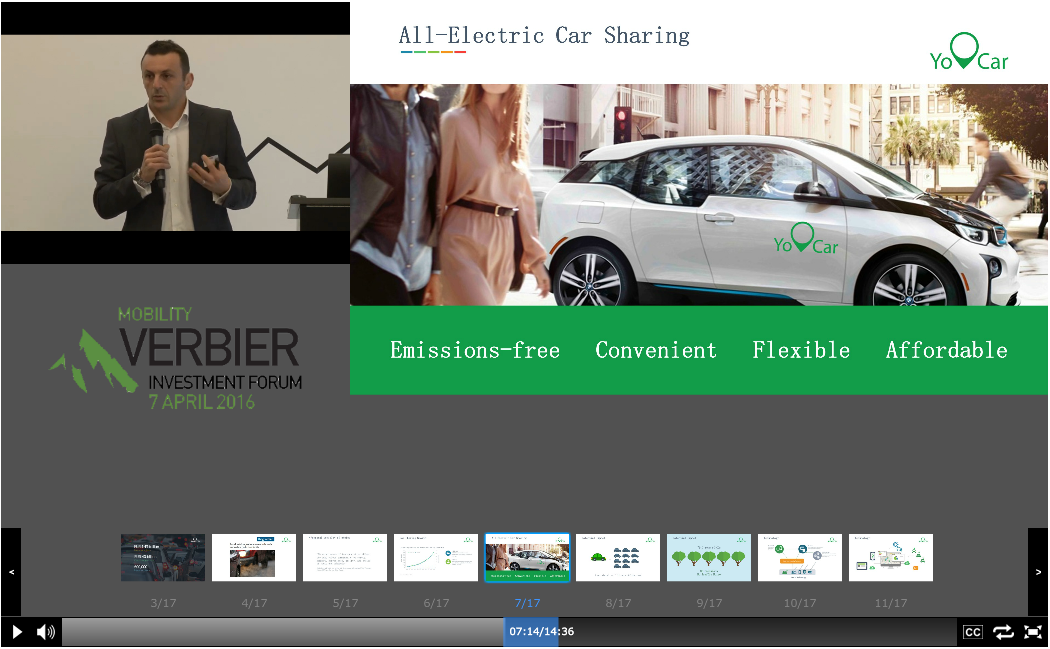Click the 9/17 slide number label

pos(709,603)
